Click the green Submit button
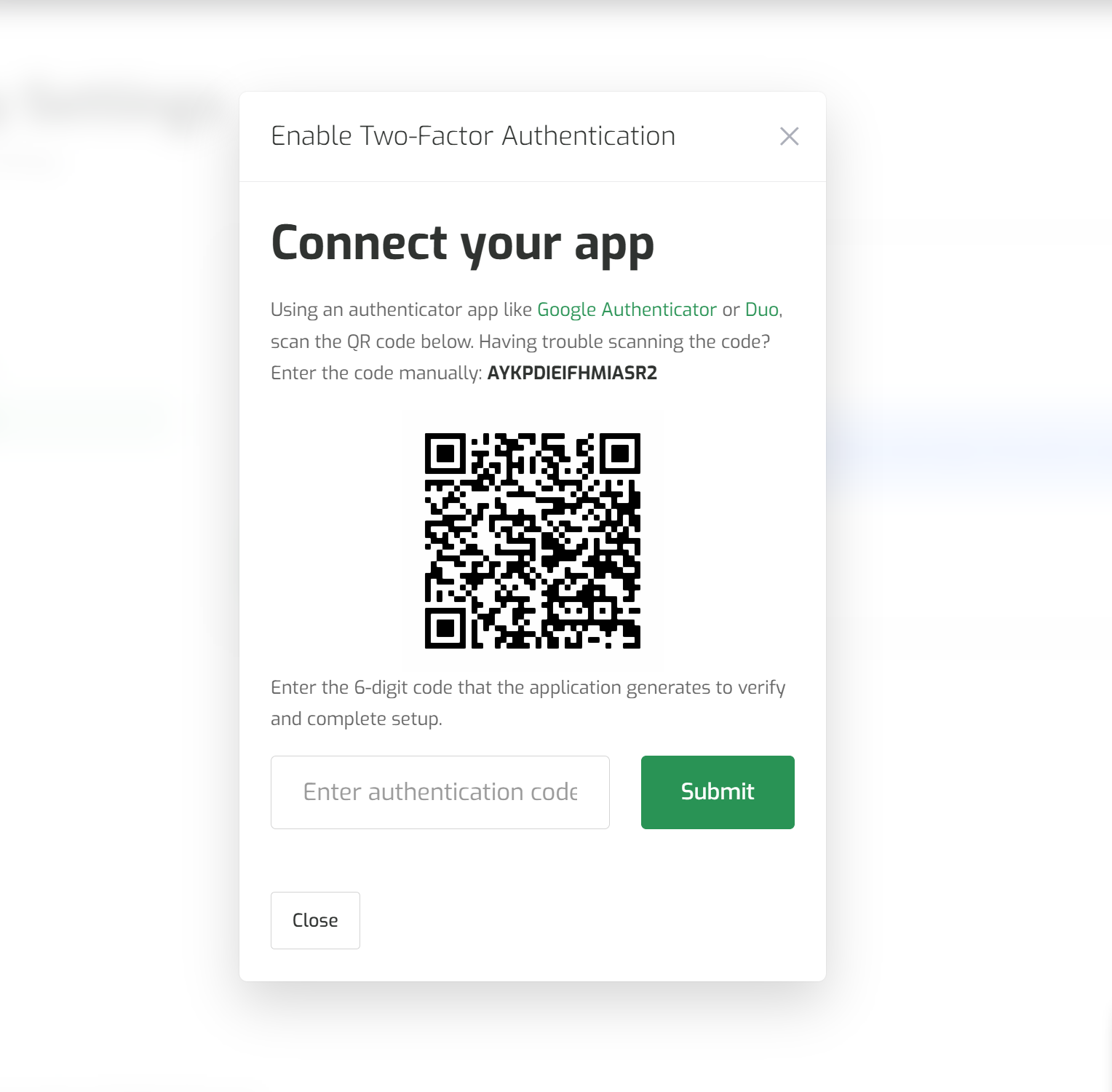Image resolution: width=1112 pixels, height=1092 pixels. (718, 792)
